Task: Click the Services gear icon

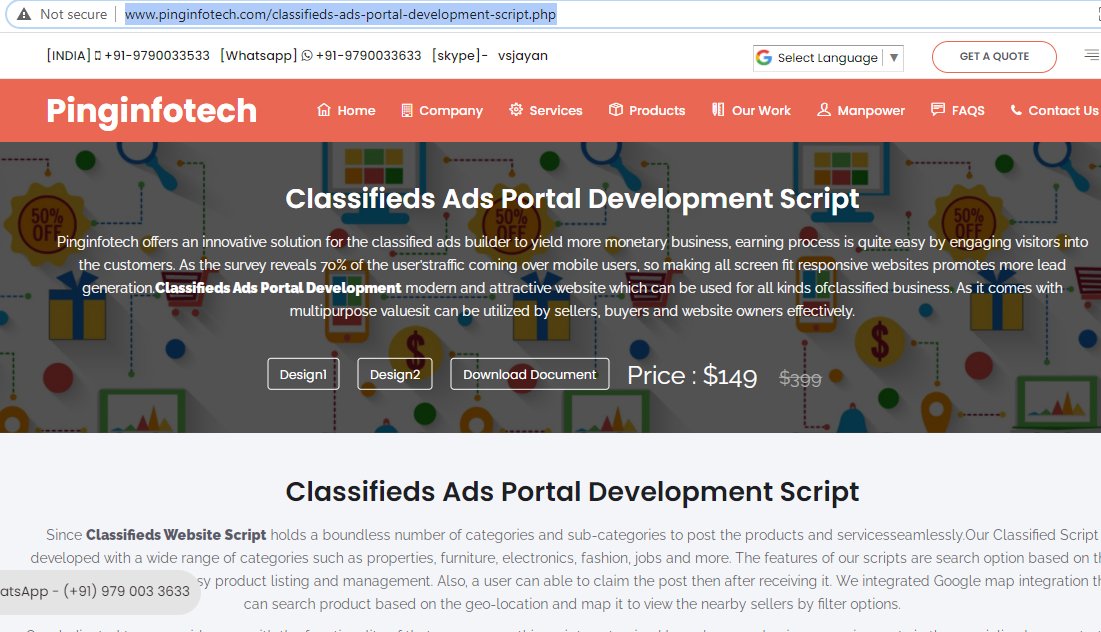Action: [516, 110]
